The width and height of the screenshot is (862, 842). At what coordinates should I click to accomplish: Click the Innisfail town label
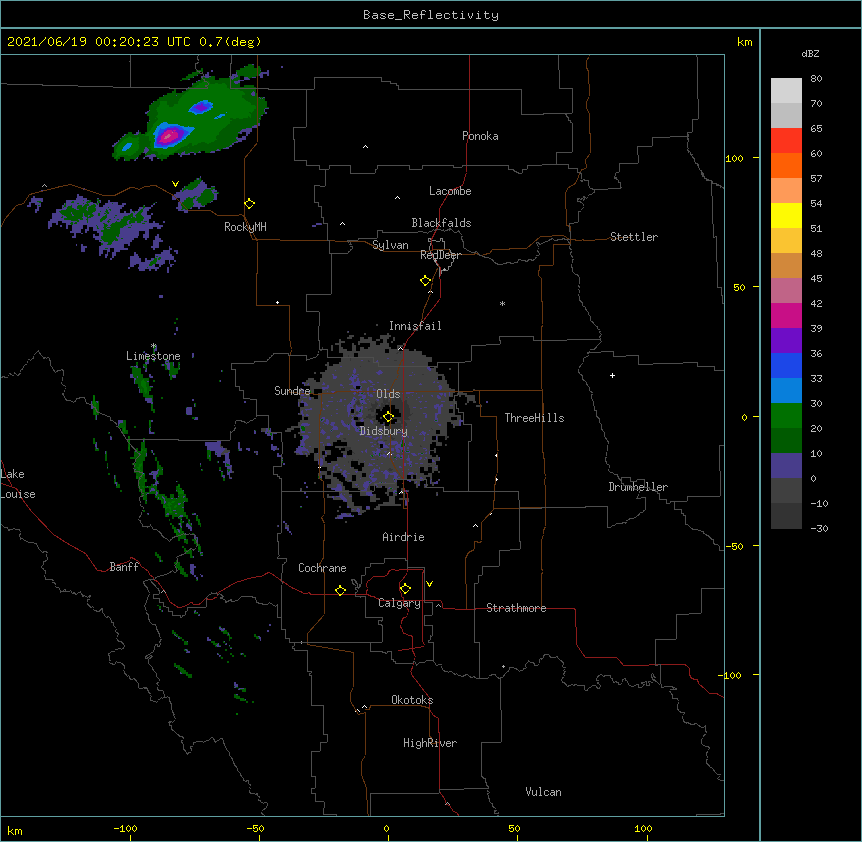[415, 326]
